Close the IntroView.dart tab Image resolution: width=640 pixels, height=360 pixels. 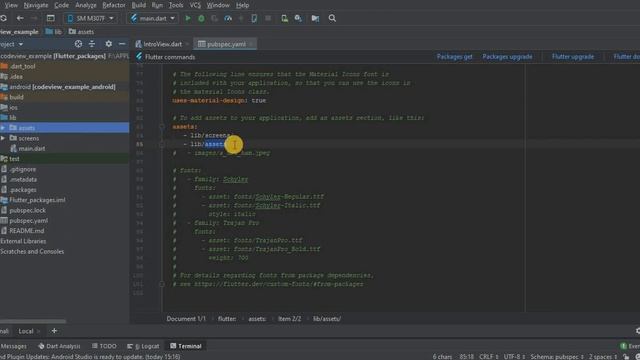tap(187, 44)
